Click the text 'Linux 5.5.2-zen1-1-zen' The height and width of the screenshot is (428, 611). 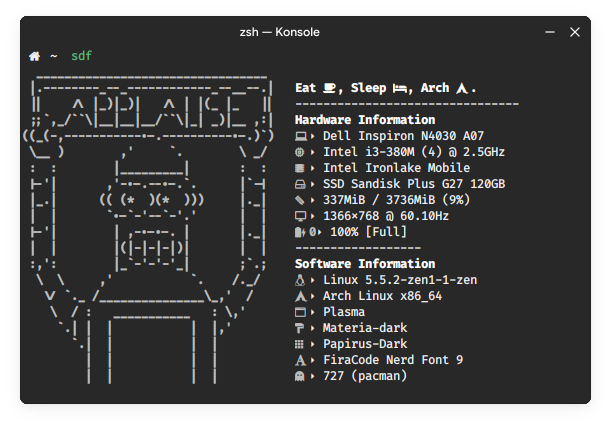click(400, 280)
